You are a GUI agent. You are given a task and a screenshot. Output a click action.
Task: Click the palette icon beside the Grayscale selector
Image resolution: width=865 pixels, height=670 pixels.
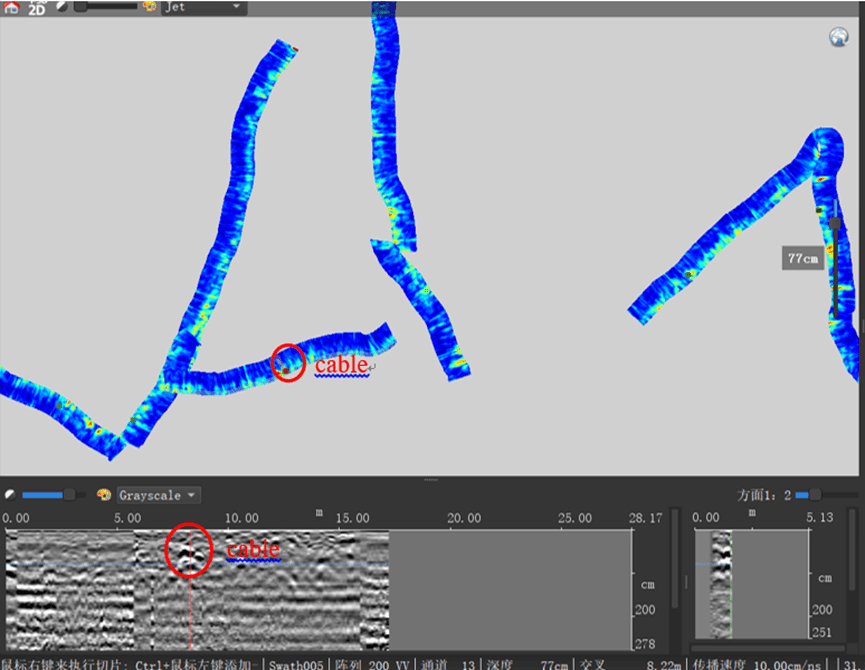[103, 495]
